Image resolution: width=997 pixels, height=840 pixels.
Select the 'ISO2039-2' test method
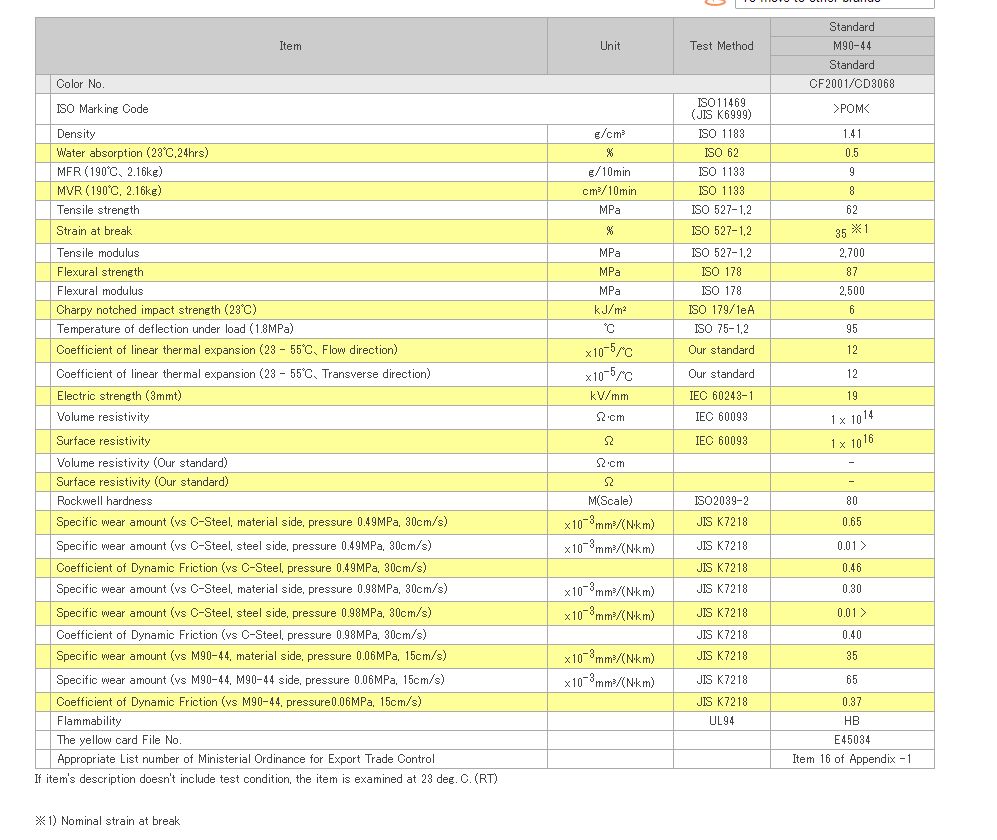click(722, 501)
